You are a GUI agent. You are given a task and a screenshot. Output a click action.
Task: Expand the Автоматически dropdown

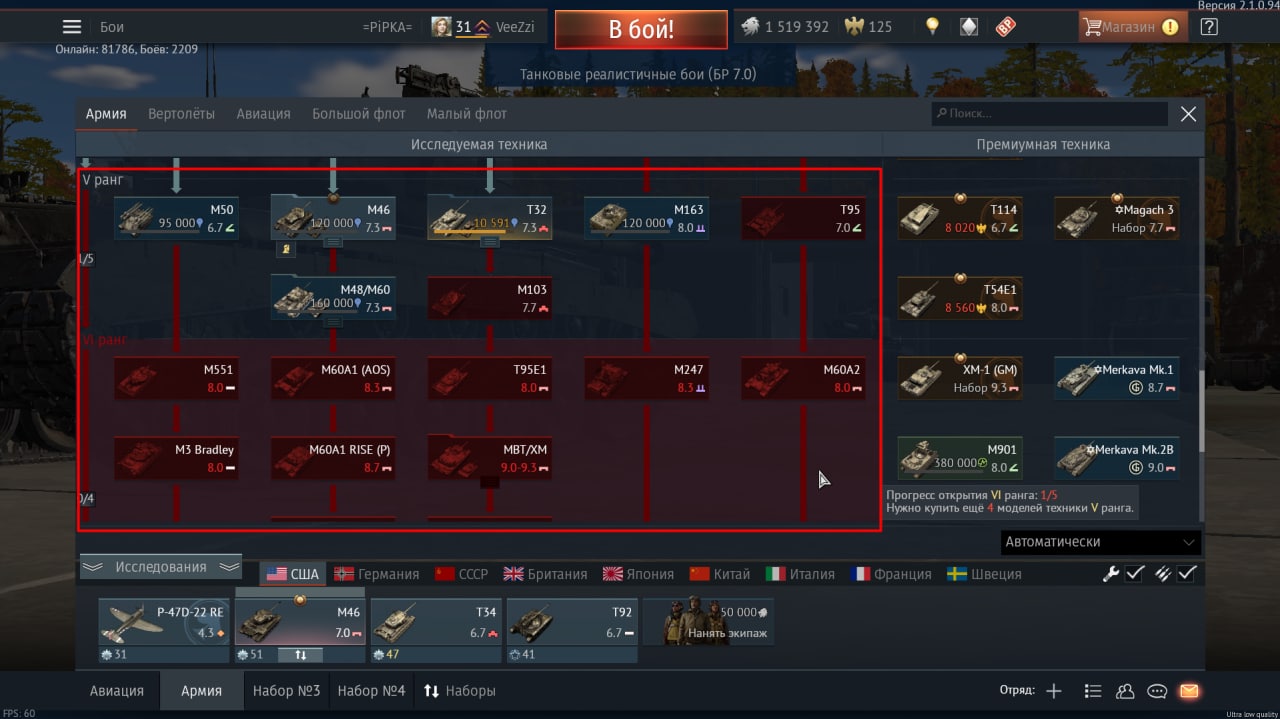click(x=1100, y=542)
